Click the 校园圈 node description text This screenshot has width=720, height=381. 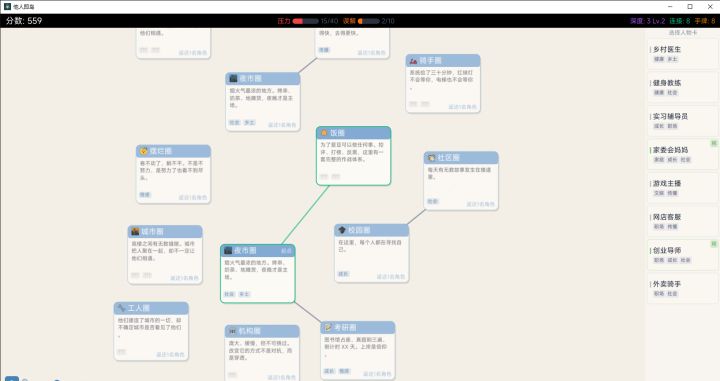[x=370, y=246]
